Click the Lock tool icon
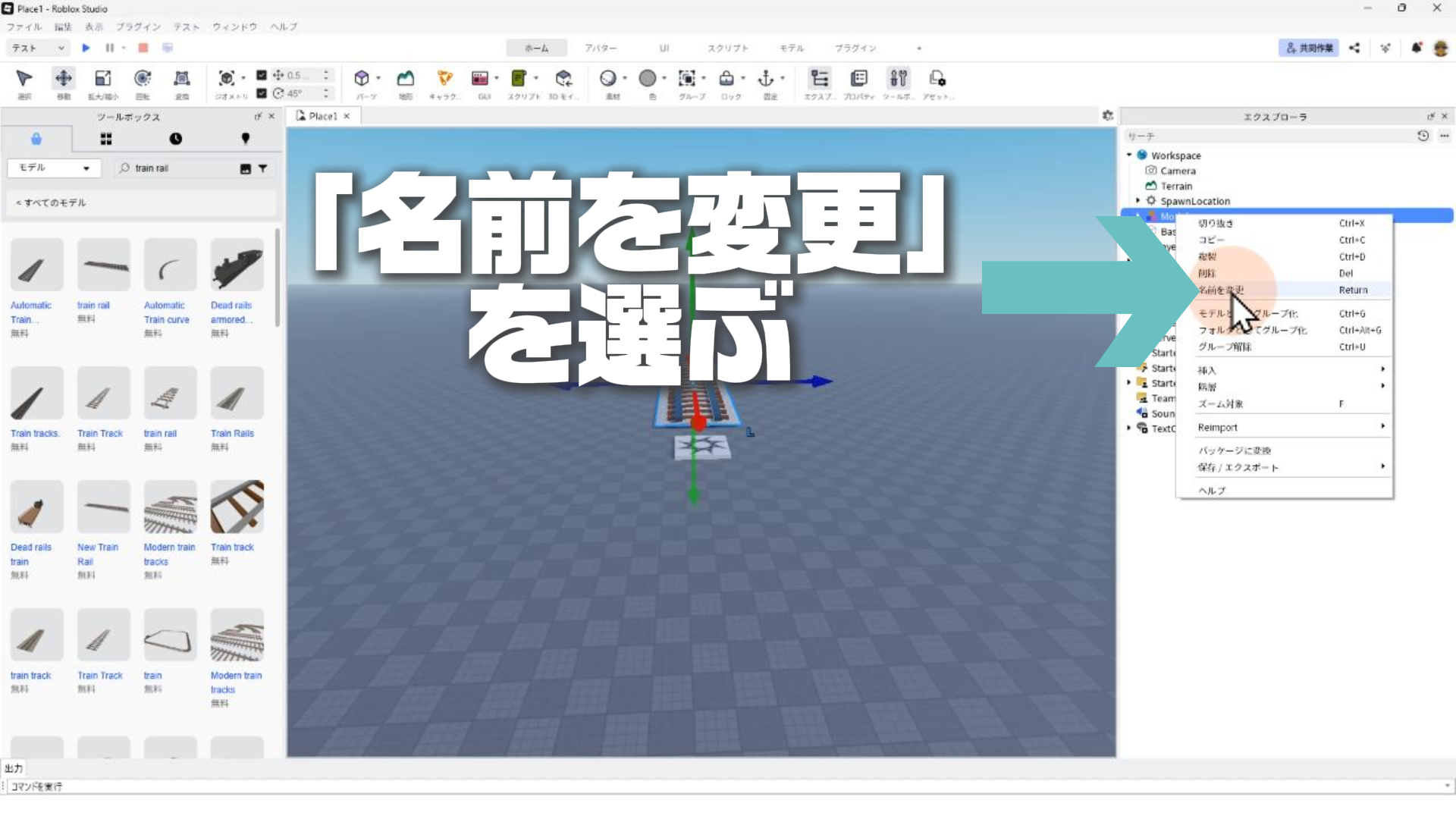This screenshot has width=1456, height=819. tap(726, 78)
